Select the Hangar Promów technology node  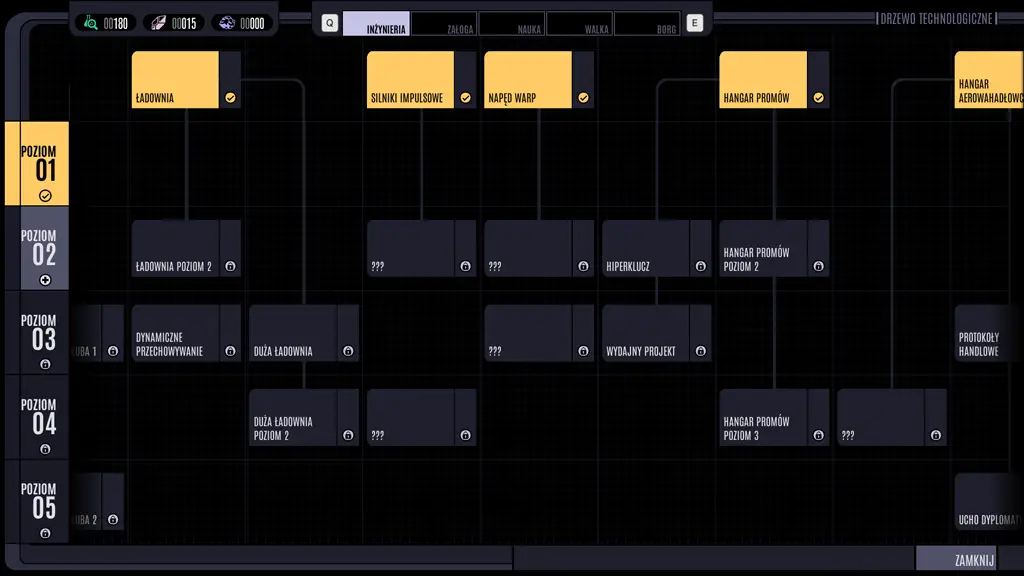762,80
